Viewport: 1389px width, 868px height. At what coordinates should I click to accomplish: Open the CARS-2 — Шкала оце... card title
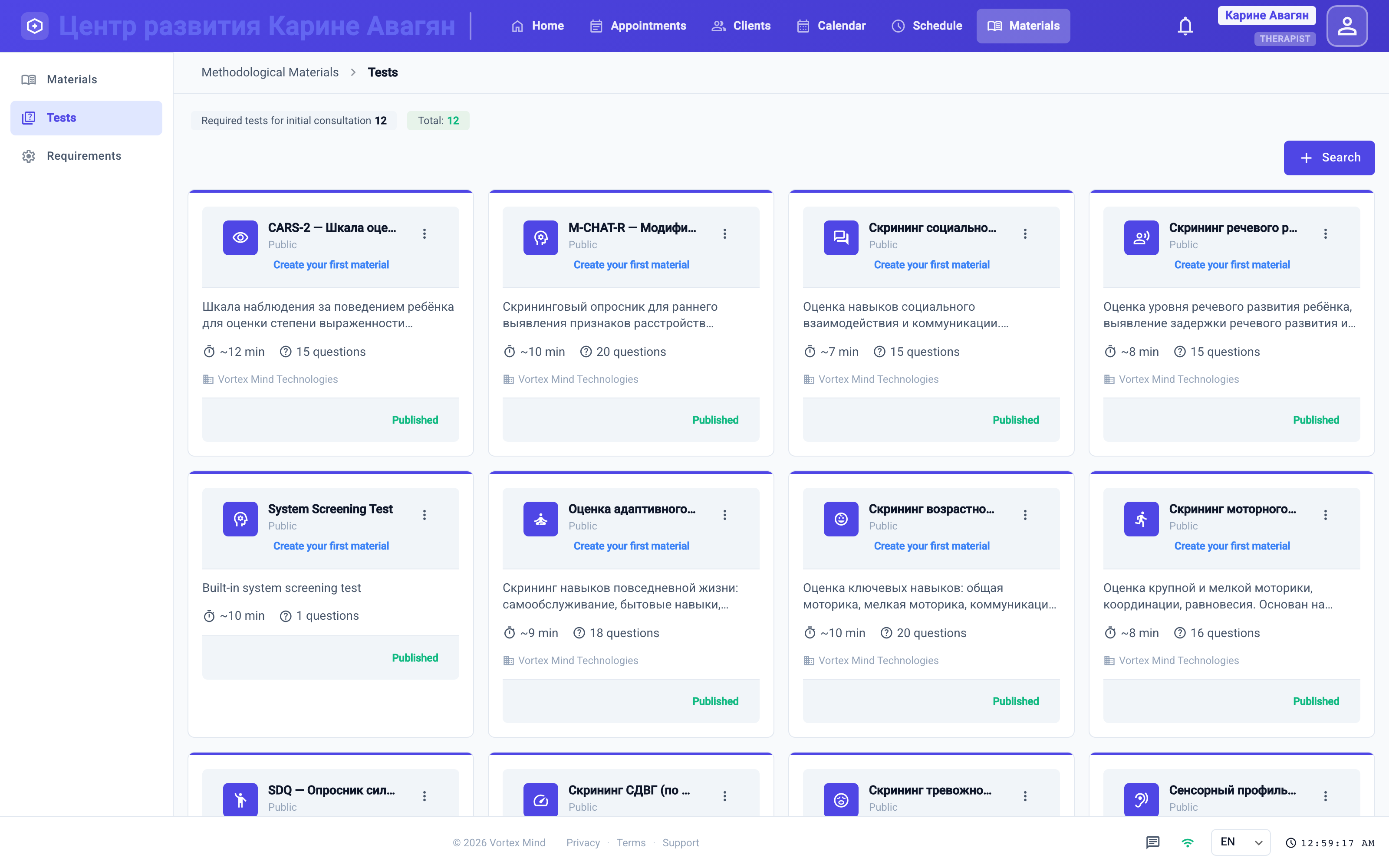[x=332, y=228]
